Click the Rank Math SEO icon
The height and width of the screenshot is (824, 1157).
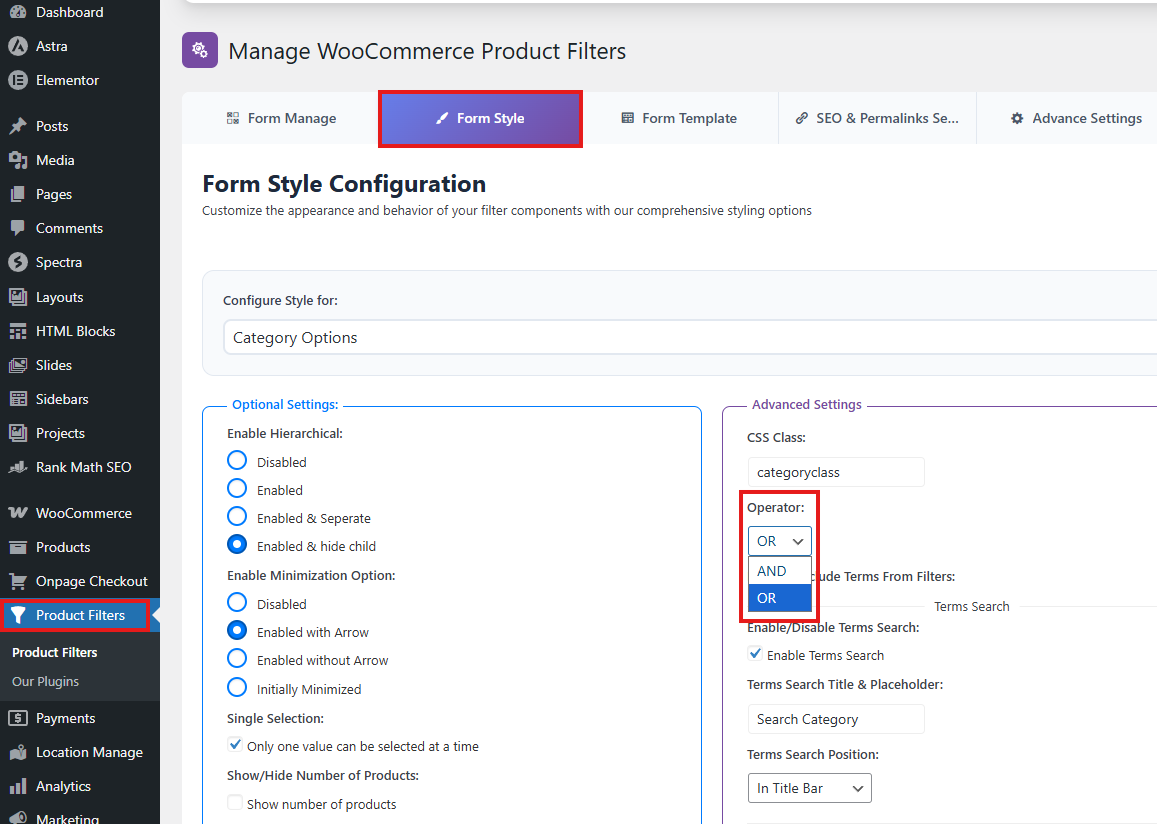click(x=18, y=467)
